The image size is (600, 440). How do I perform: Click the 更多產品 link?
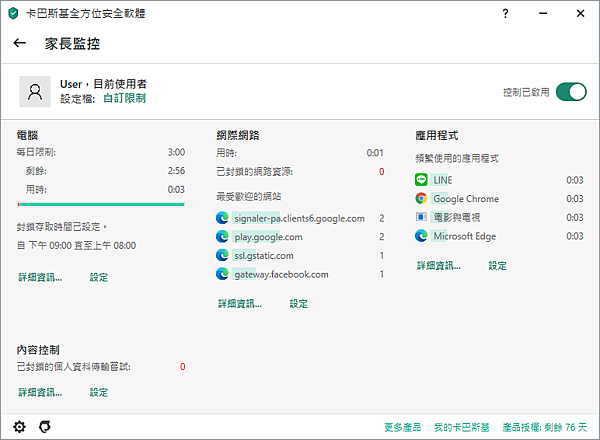click(403, 427)
